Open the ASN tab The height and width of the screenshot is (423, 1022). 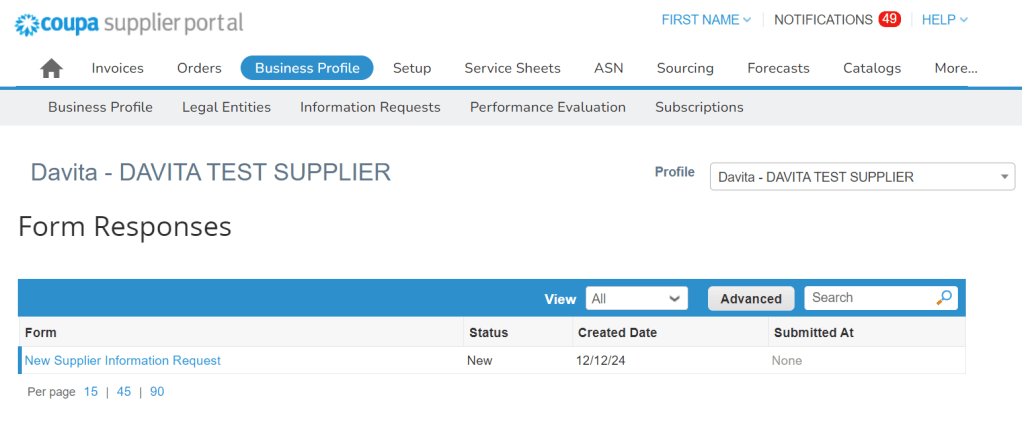[x=609, y=68]
